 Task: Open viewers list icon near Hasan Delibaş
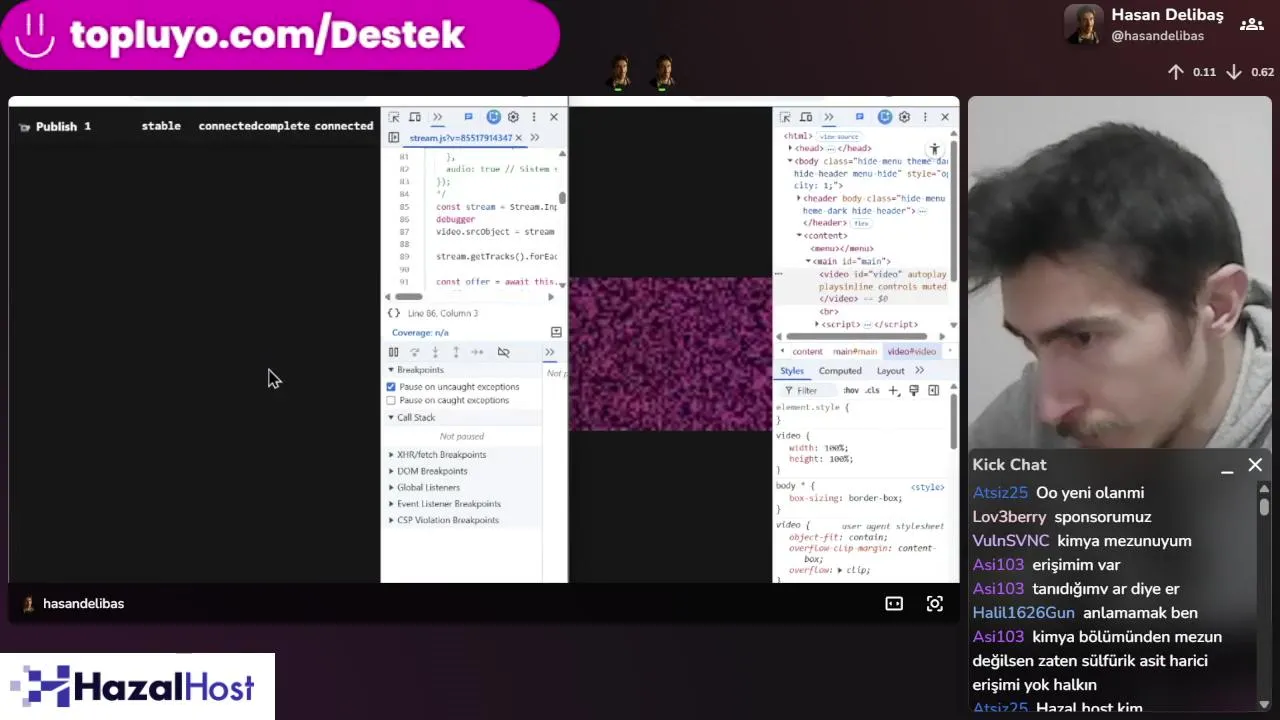click(x=1251, y=24)
